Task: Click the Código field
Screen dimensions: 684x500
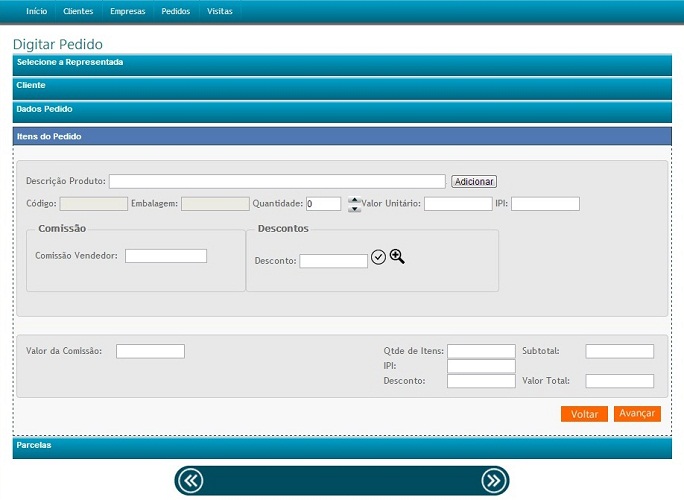Action: [94, 204]
